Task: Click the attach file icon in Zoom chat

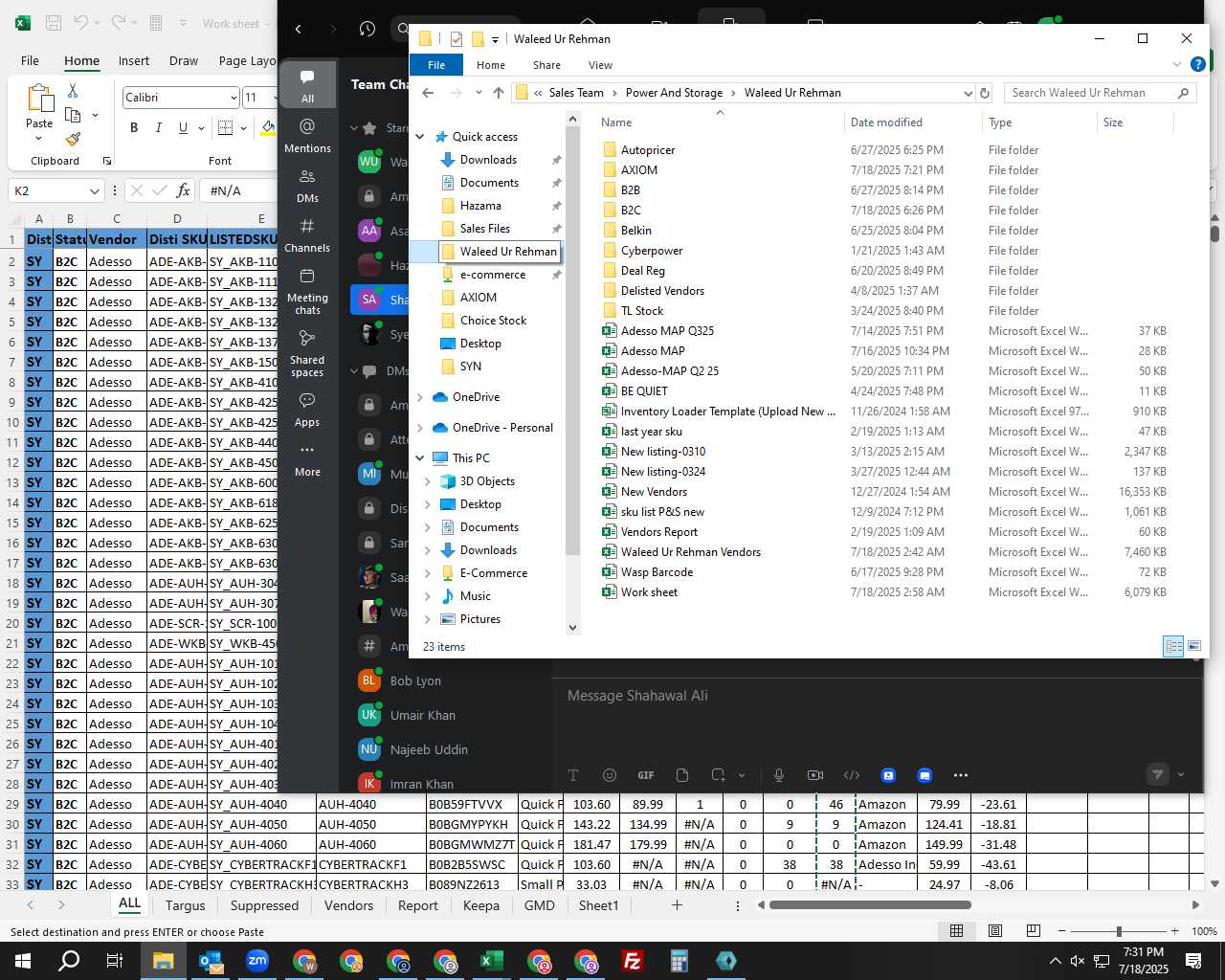Action: (682, 775)
